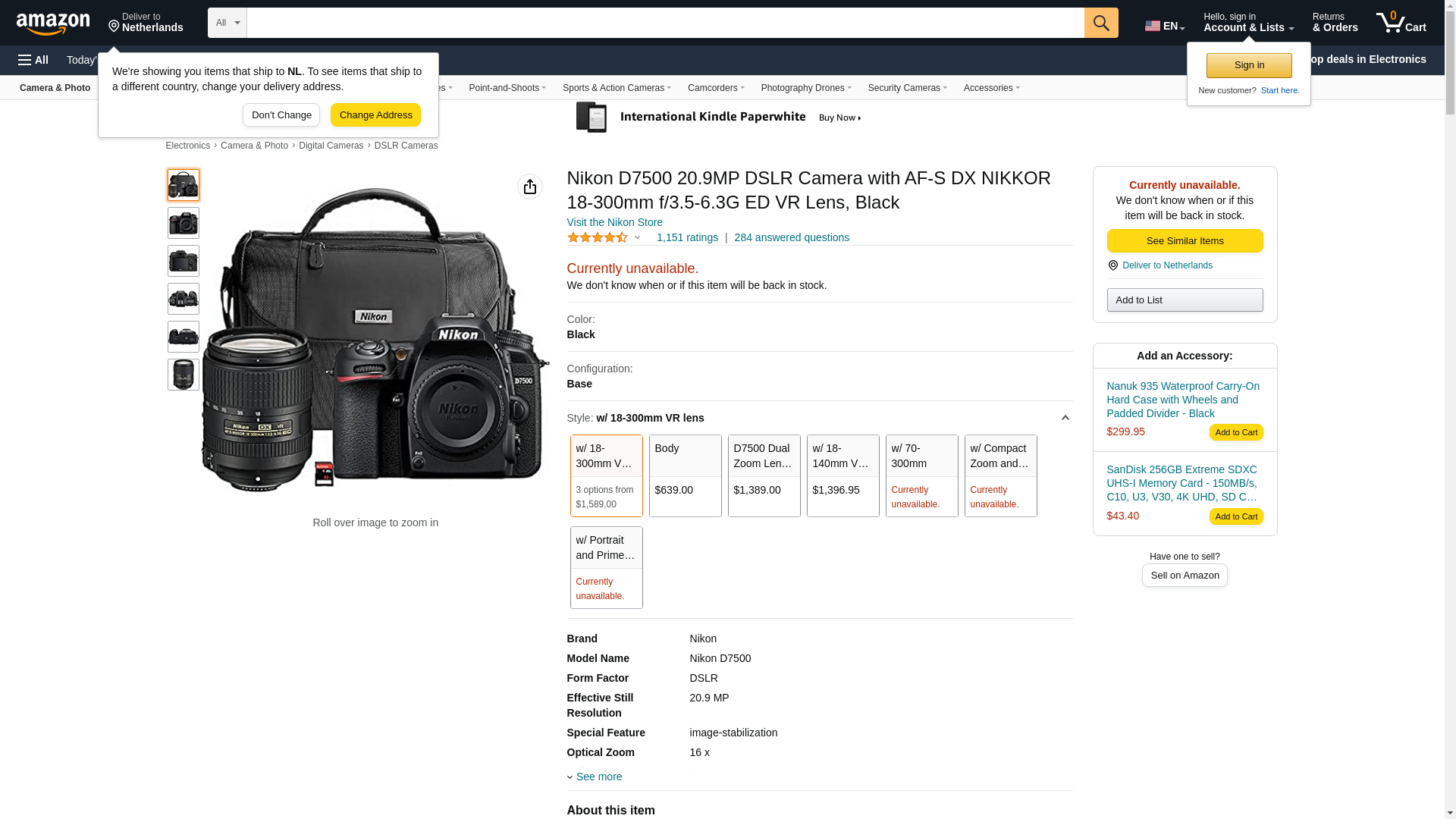Click the See Similar Items button
Viewport: 1456px width, 819px height.
[x=1185, y=241]
